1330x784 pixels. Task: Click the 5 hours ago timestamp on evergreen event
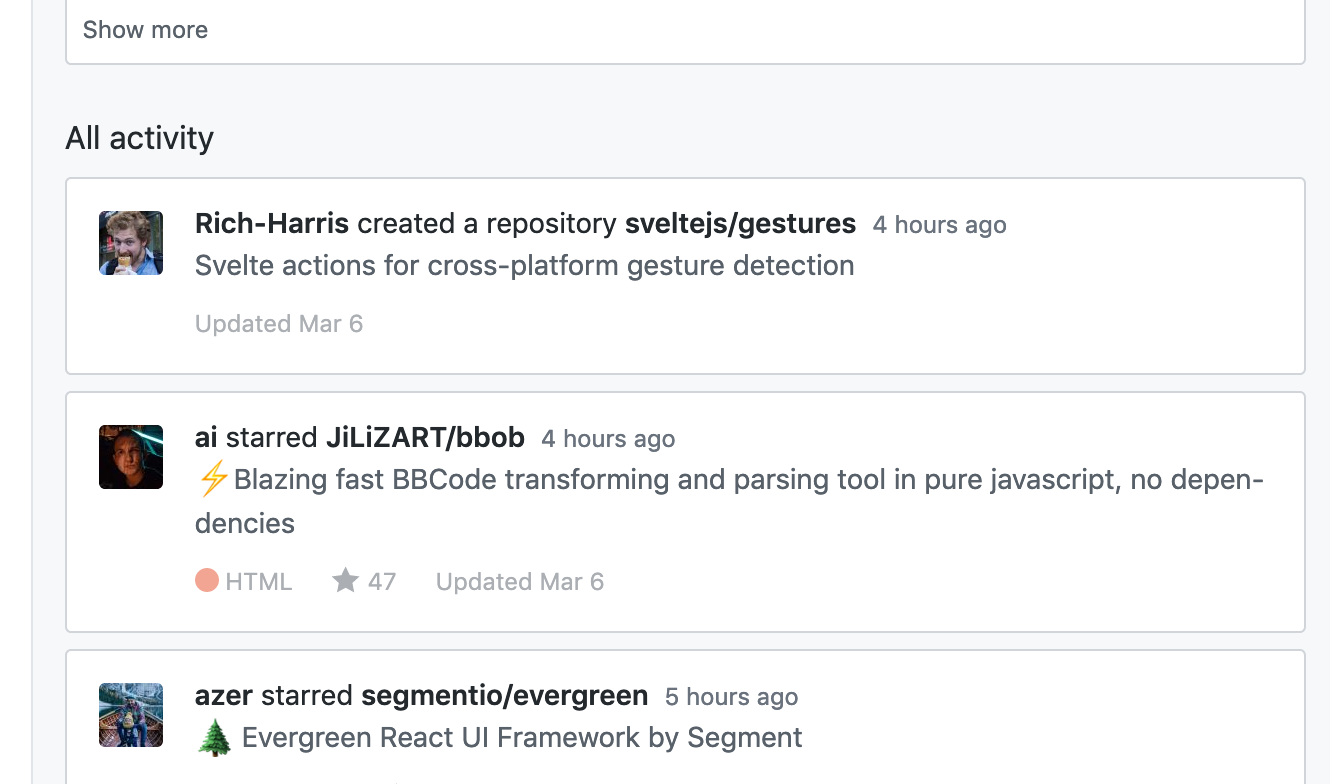(x=731, y=697)
